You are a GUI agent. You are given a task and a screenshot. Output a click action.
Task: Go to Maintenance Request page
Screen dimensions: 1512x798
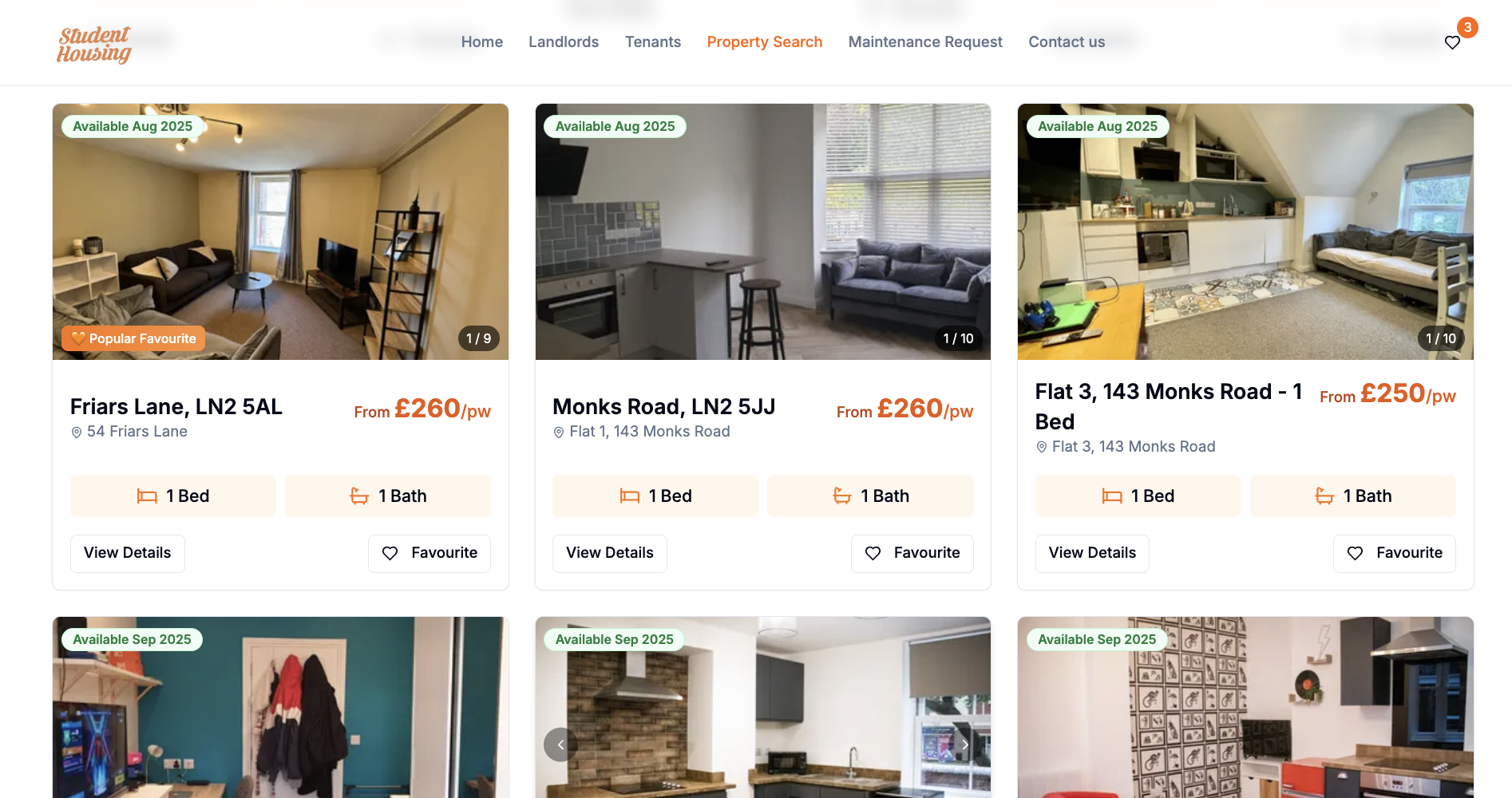(925, 41)
